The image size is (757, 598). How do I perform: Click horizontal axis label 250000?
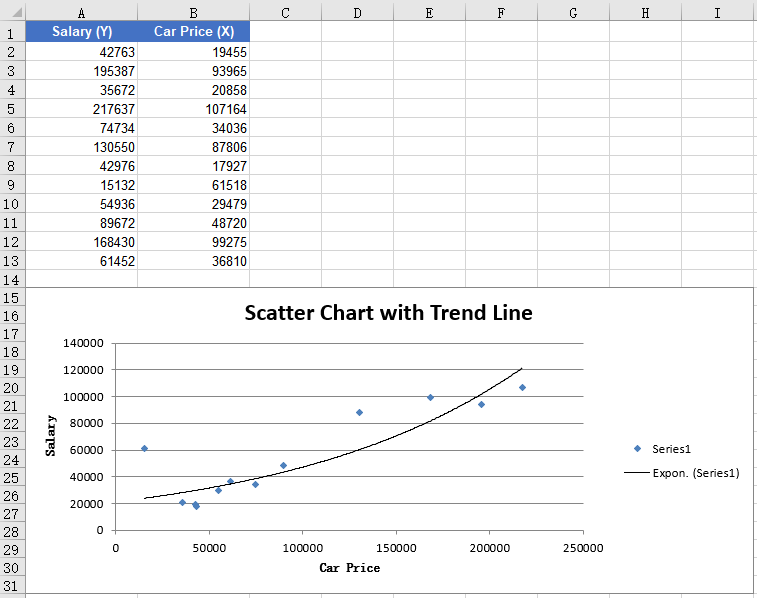583,548
